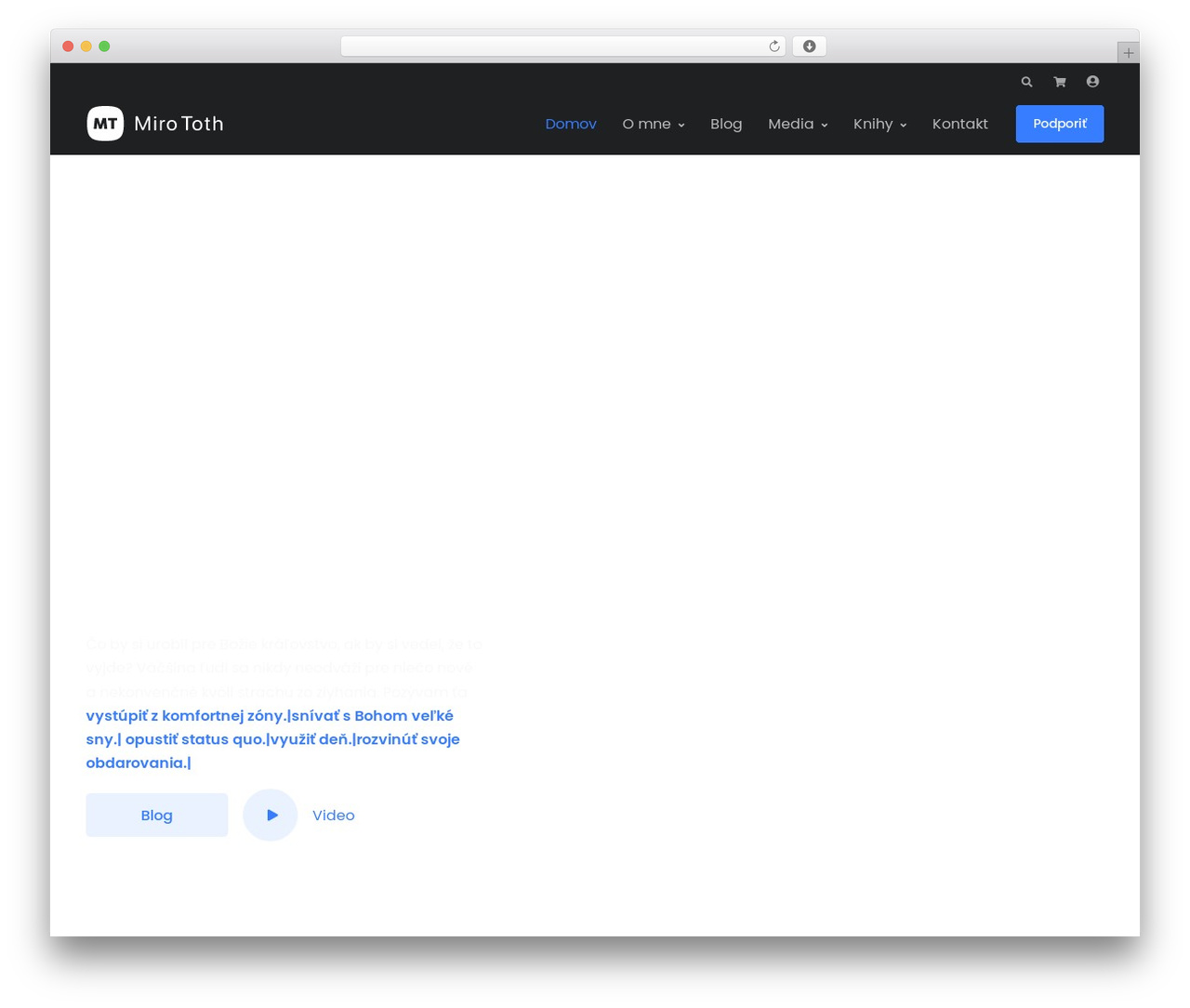Expand the O mne dropdown menu
This screenshot has width=1190, height=1008.
[x=654, y=125]
